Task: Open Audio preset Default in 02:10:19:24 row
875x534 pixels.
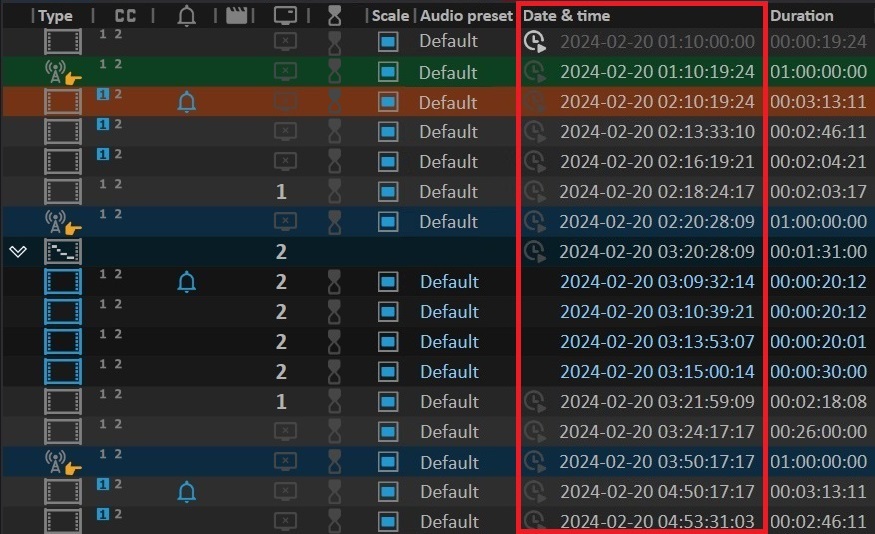Action: click(448, 102)
